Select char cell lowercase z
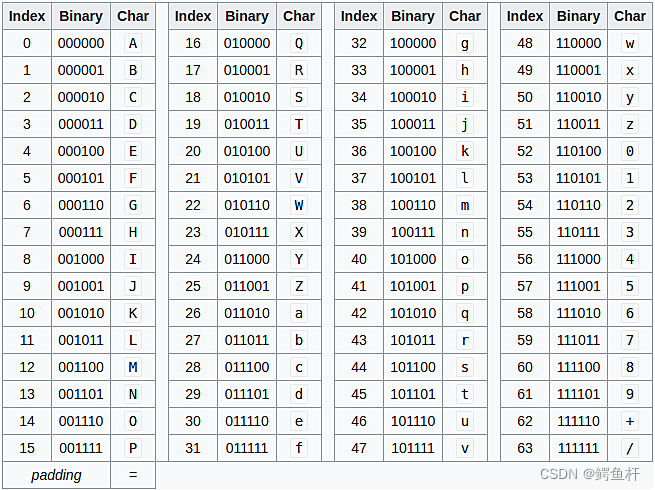 click(x=630, y=124)
